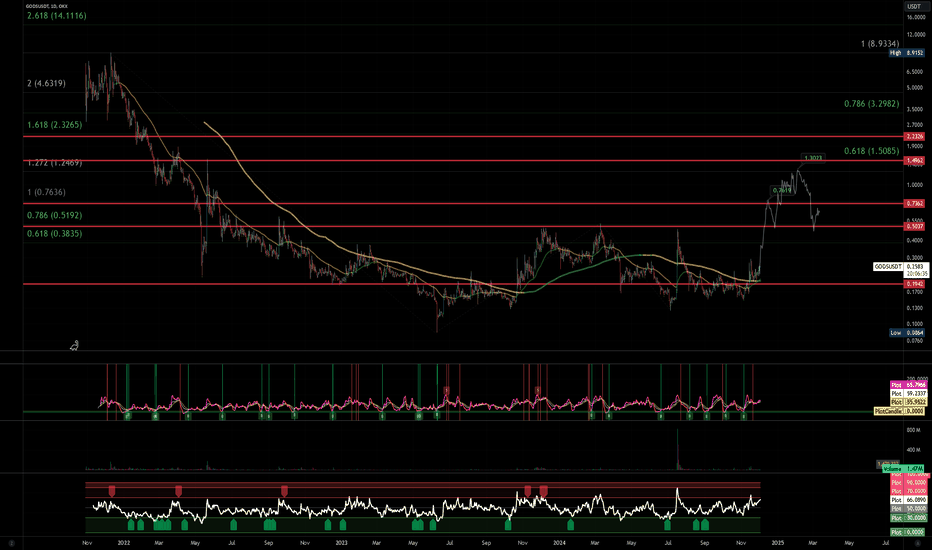This screenshot has height=550, width=932.
Task: Click the red 0.5037 price axis label
Action: (x=914, y=226)
